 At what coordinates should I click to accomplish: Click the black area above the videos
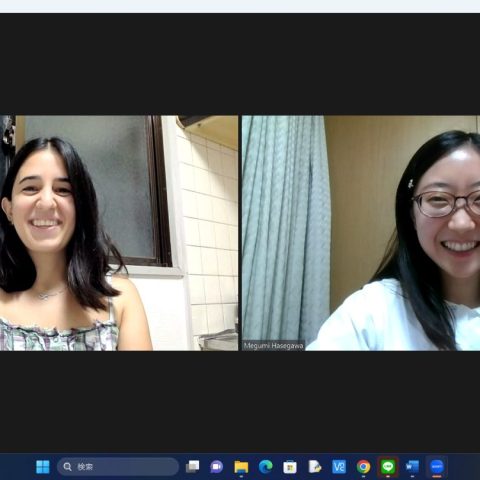point(240,64)
